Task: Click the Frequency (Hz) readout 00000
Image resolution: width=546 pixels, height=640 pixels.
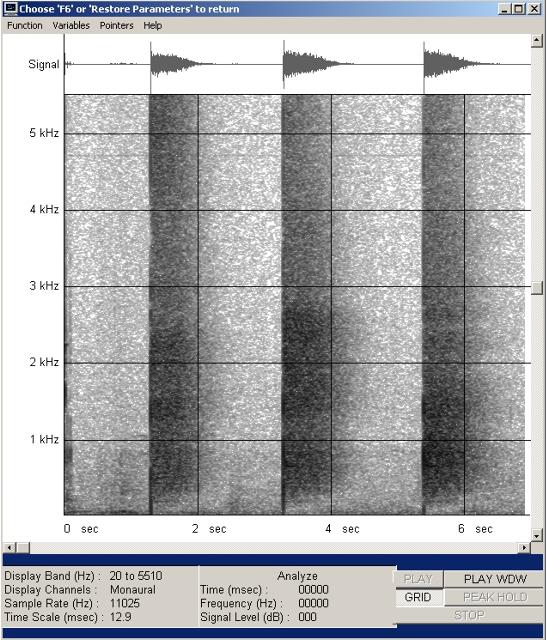Action: tap(313, 603)
